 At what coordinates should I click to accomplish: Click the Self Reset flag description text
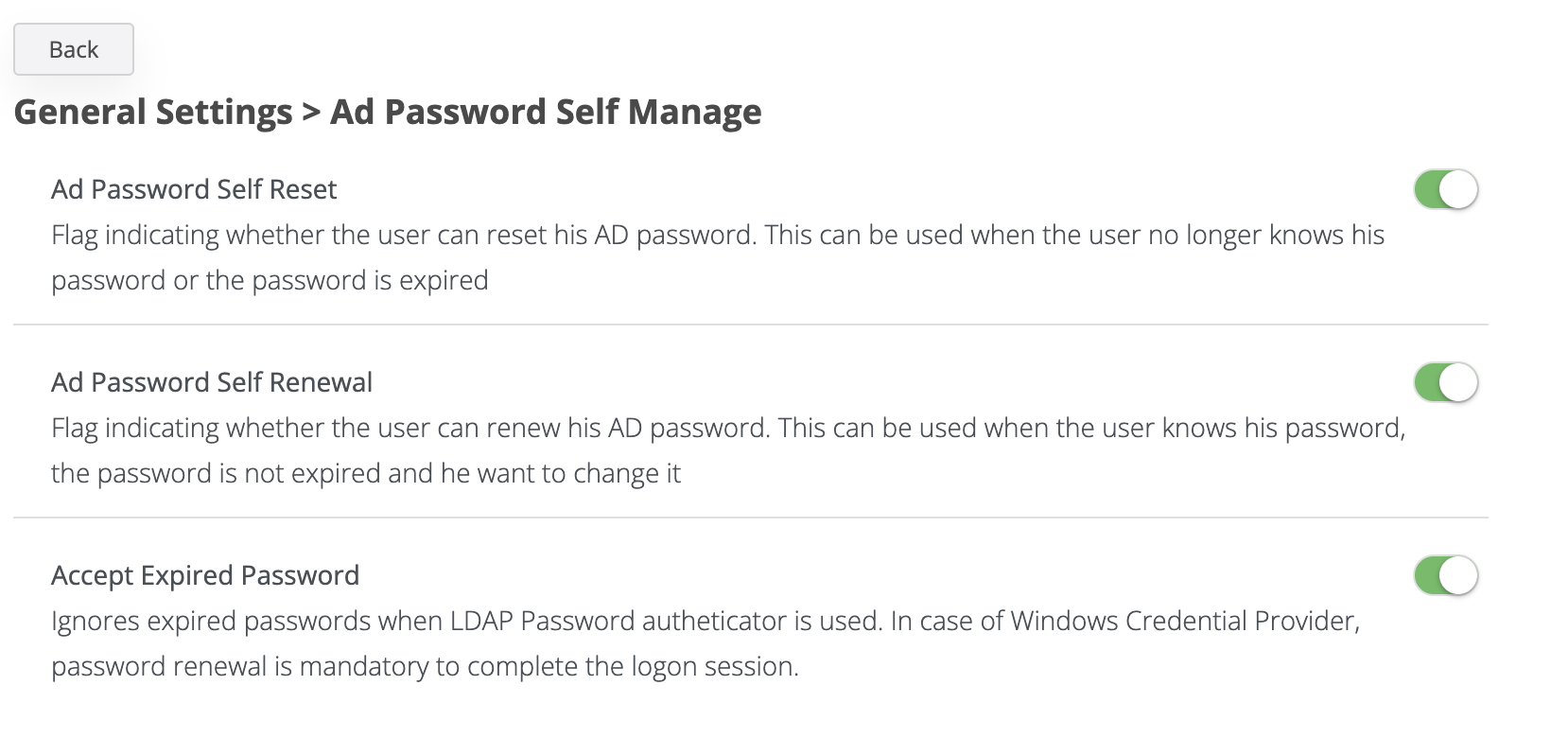(717, 235)
